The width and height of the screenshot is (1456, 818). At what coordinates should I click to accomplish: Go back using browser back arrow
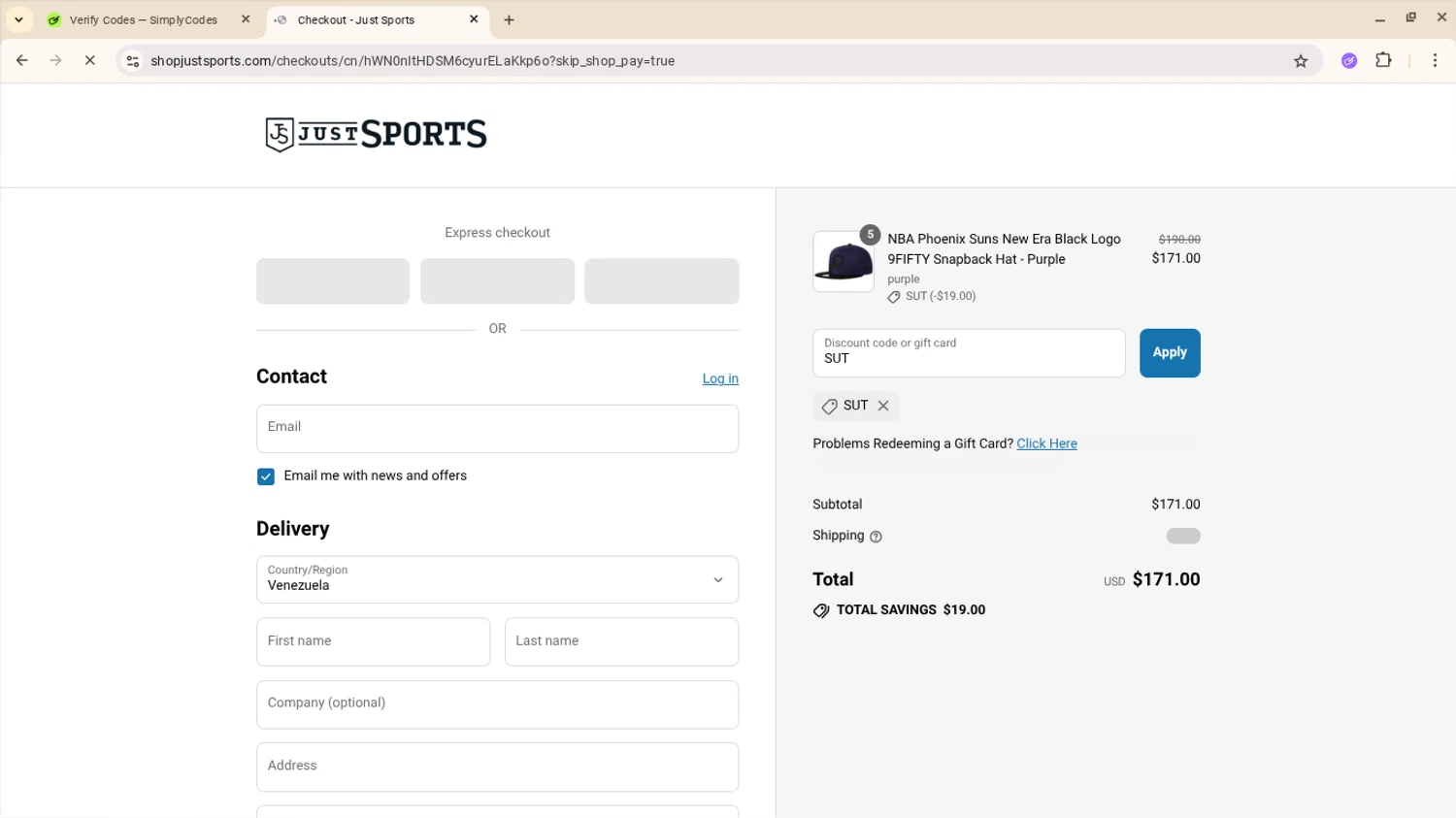(21, 60)
